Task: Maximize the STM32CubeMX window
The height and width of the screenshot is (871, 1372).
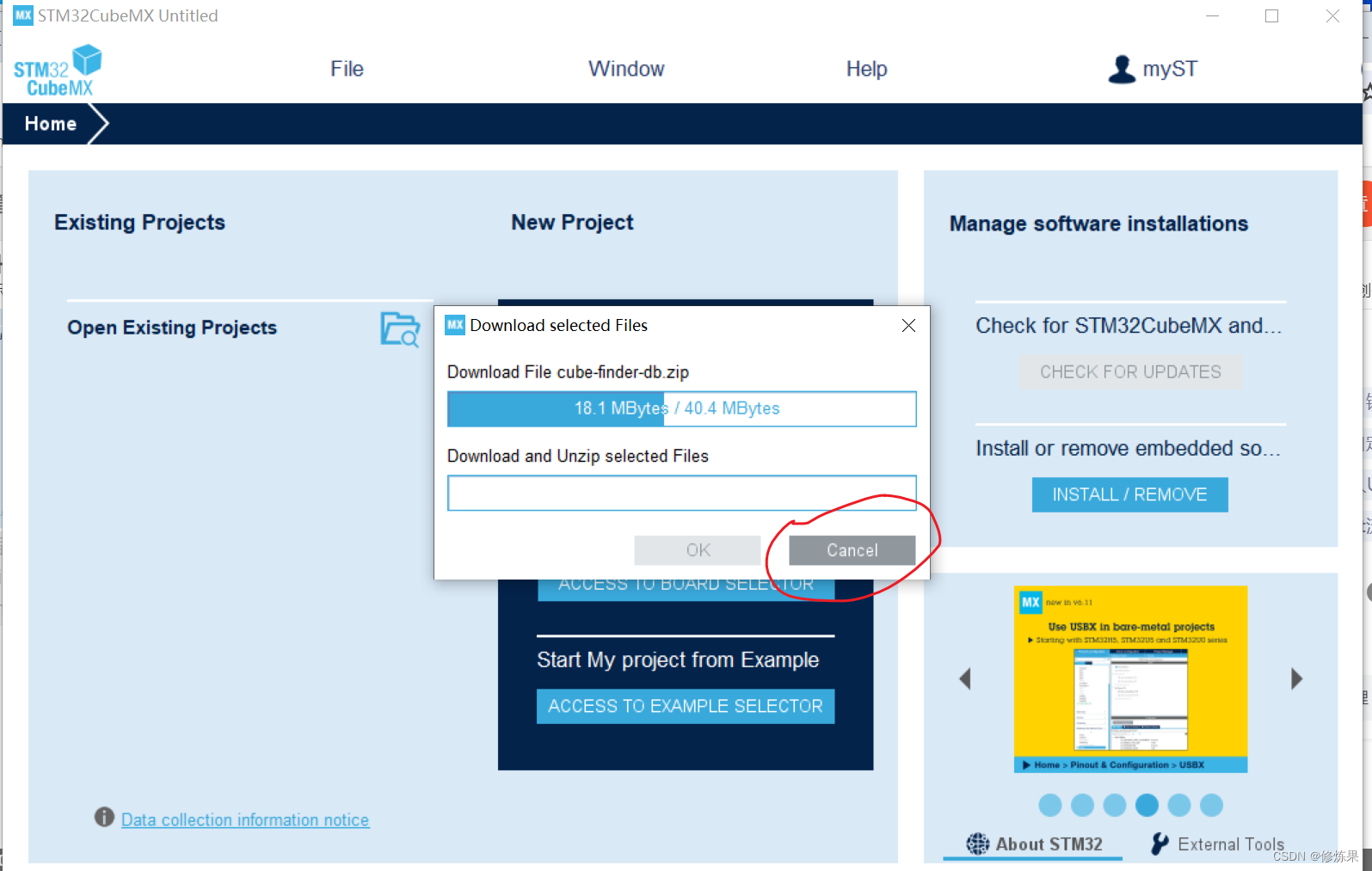Action: tap(1271, 15)
